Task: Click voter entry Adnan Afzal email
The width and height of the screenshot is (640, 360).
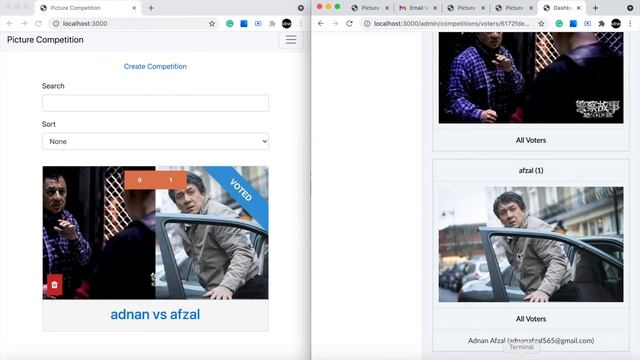Action: coord(531,340)
